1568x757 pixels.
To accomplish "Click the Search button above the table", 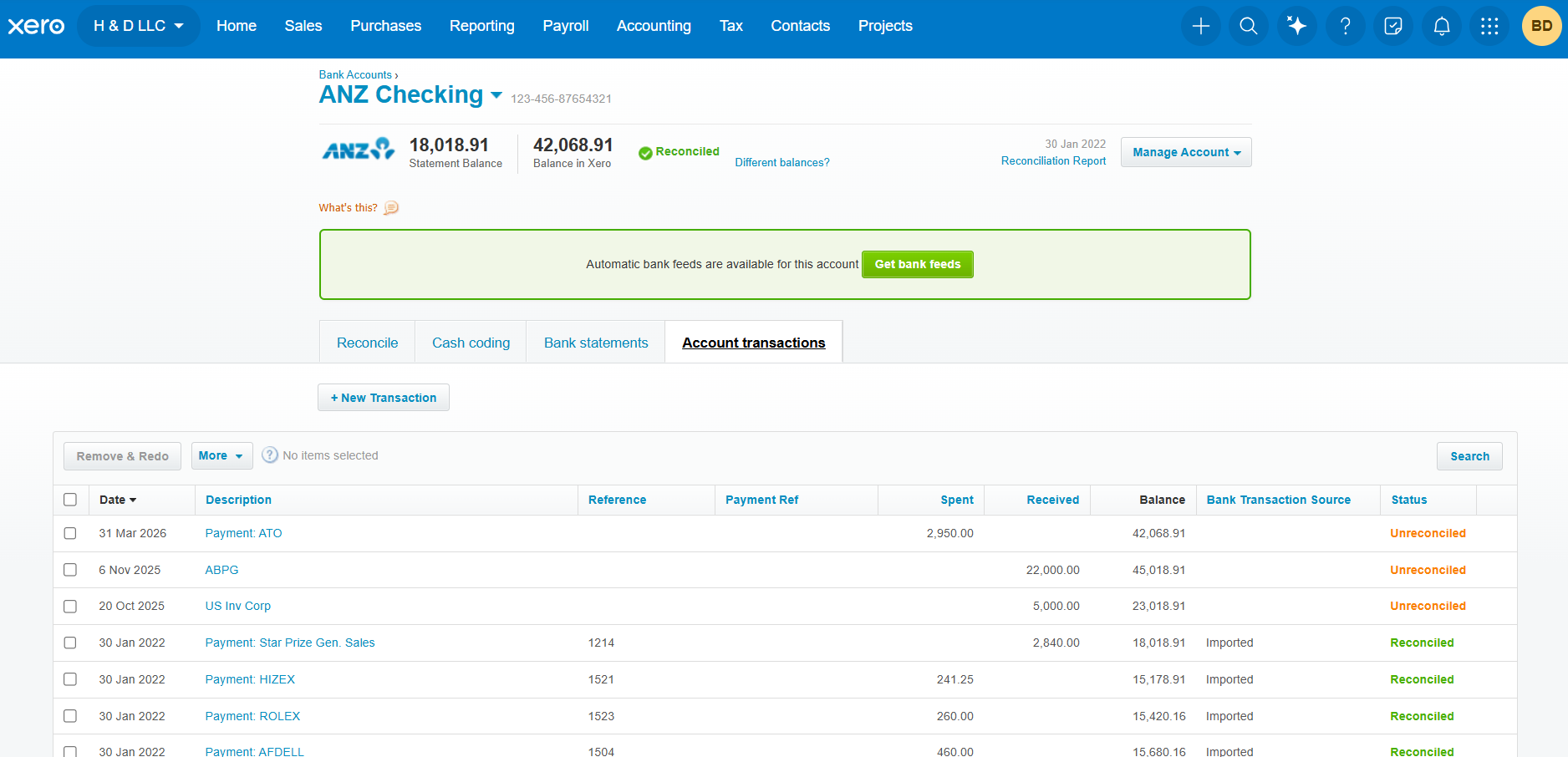I will 1469,456.
